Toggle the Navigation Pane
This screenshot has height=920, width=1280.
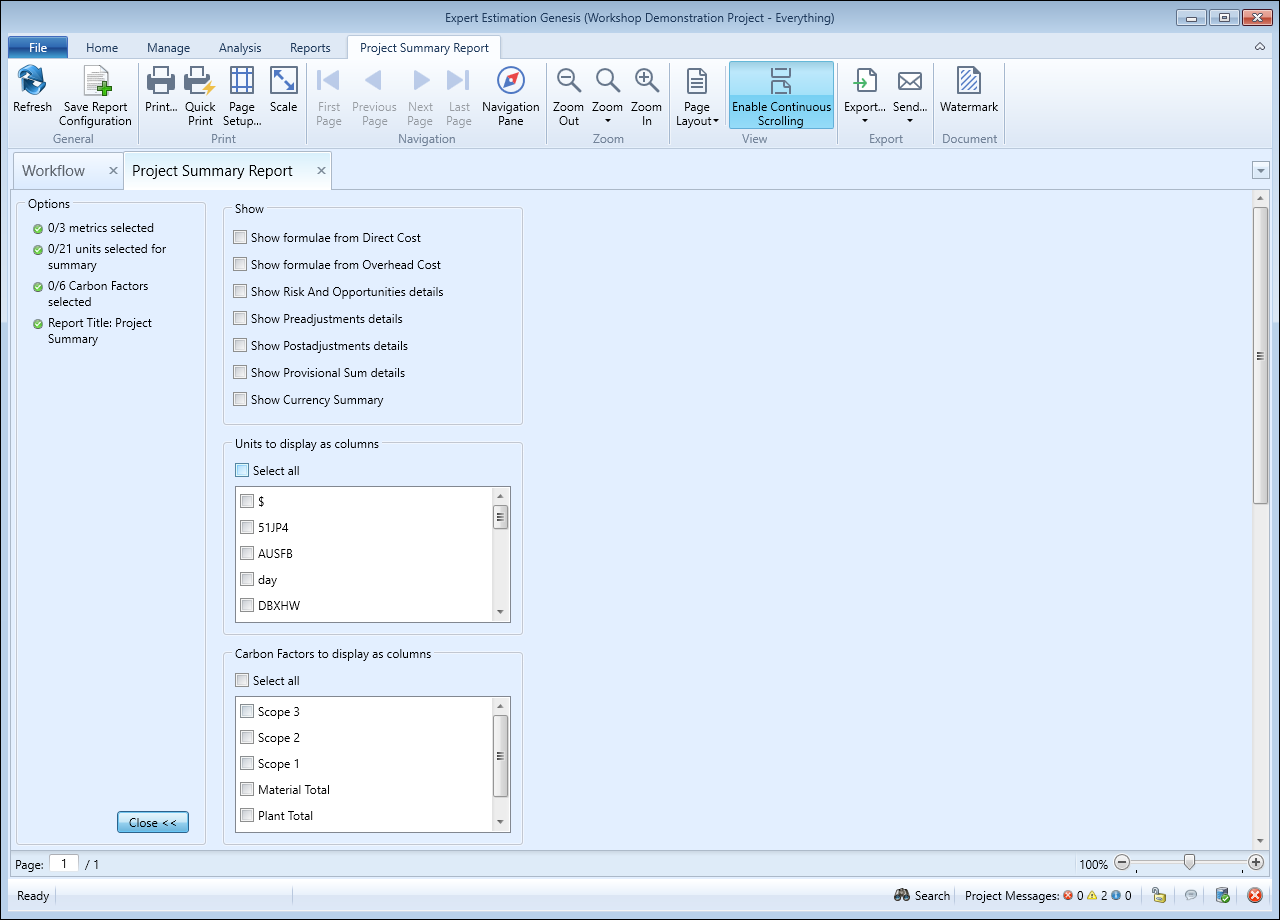(x=510, y=82)
